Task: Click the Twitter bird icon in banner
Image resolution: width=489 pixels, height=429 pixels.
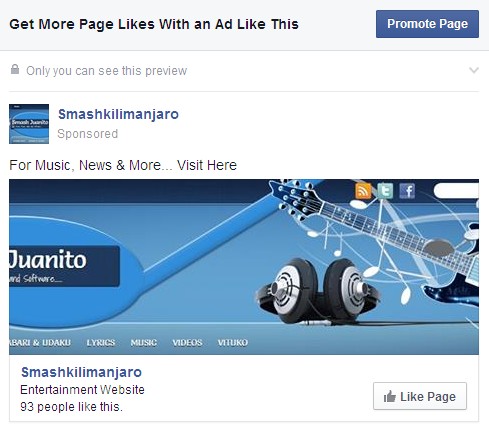Action: coord(385,191)
